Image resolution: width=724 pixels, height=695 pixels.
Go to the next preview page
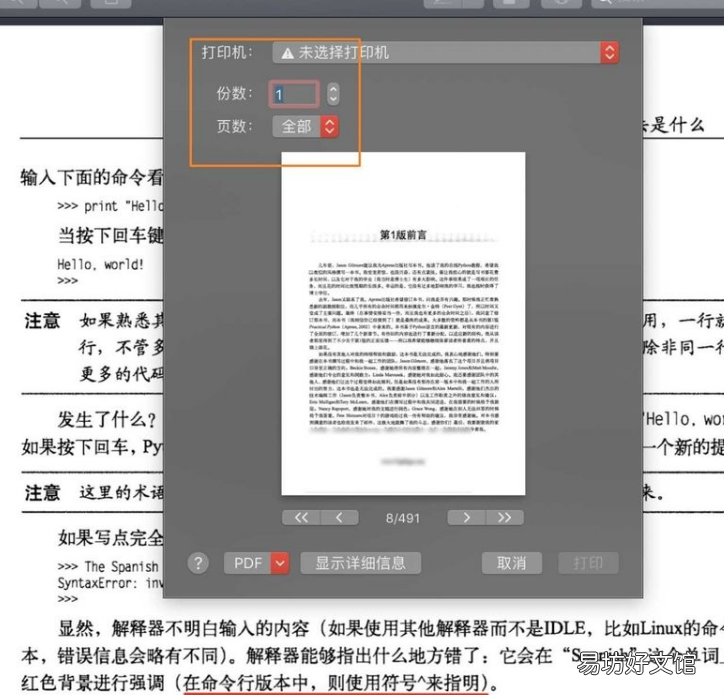pos(466,518)
